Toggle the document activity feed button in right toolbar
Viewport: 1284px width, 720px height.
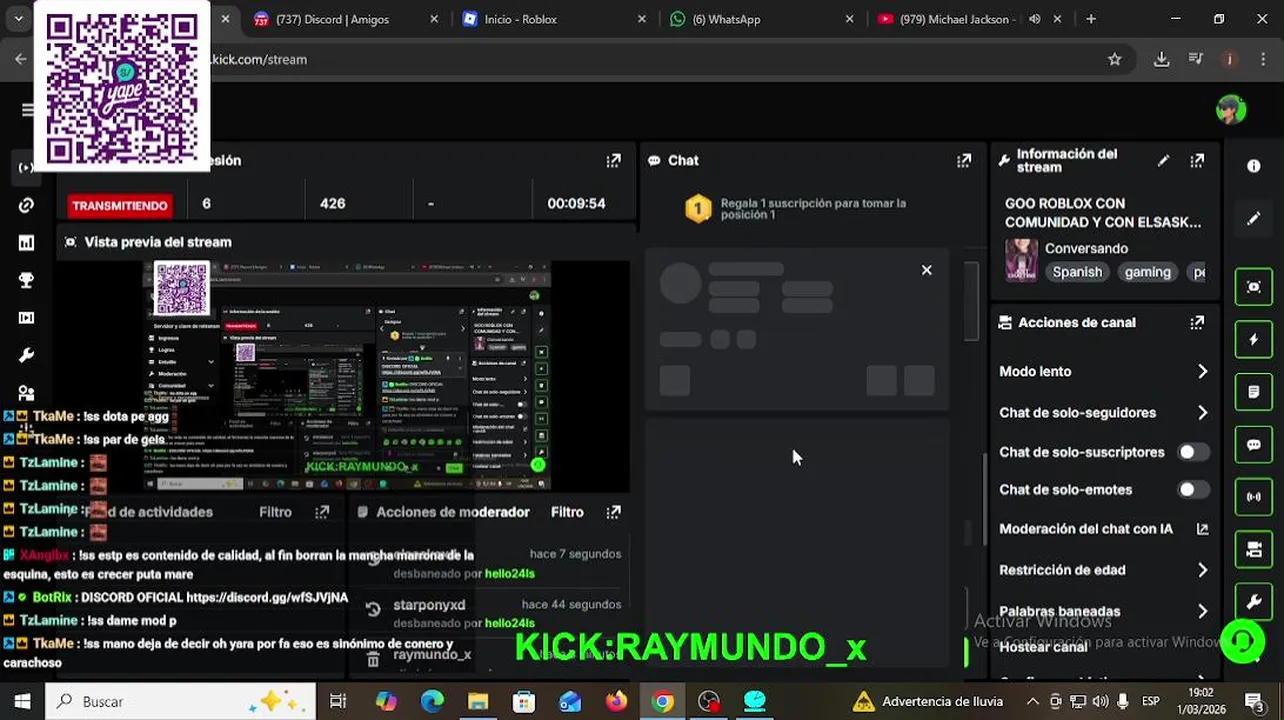coord(1254,392)
